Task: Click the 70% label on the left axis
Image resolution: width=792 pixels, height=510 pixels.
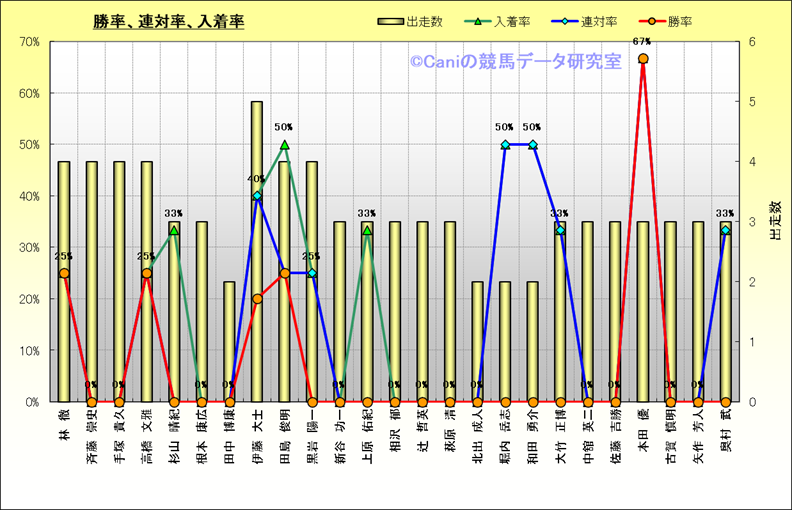Action: pyautogui.click(x=28, y=42)
